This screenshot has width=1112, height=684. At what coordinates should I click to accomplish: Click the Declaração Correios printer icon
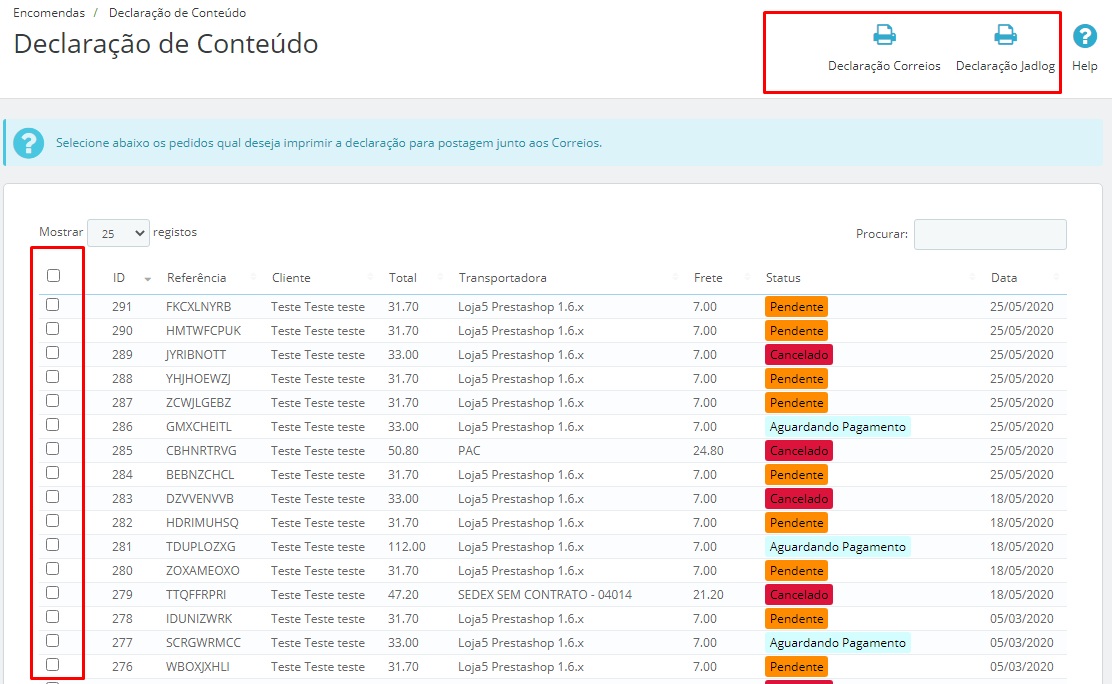[x=884, y=36]
